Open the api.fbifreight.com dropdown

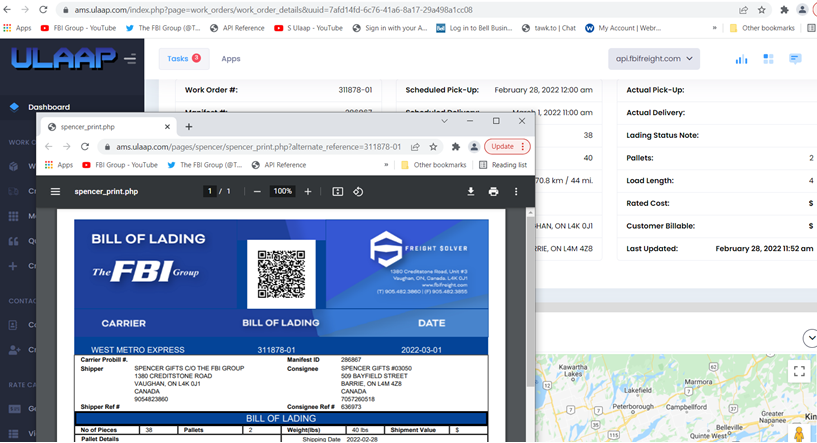654,60
